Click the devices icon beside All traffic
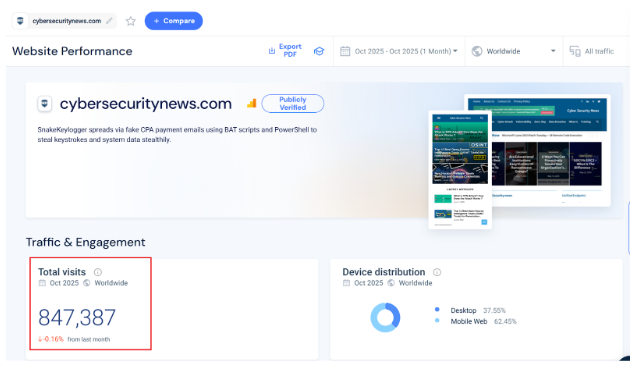The image size is (637, 370). point(575,51)
